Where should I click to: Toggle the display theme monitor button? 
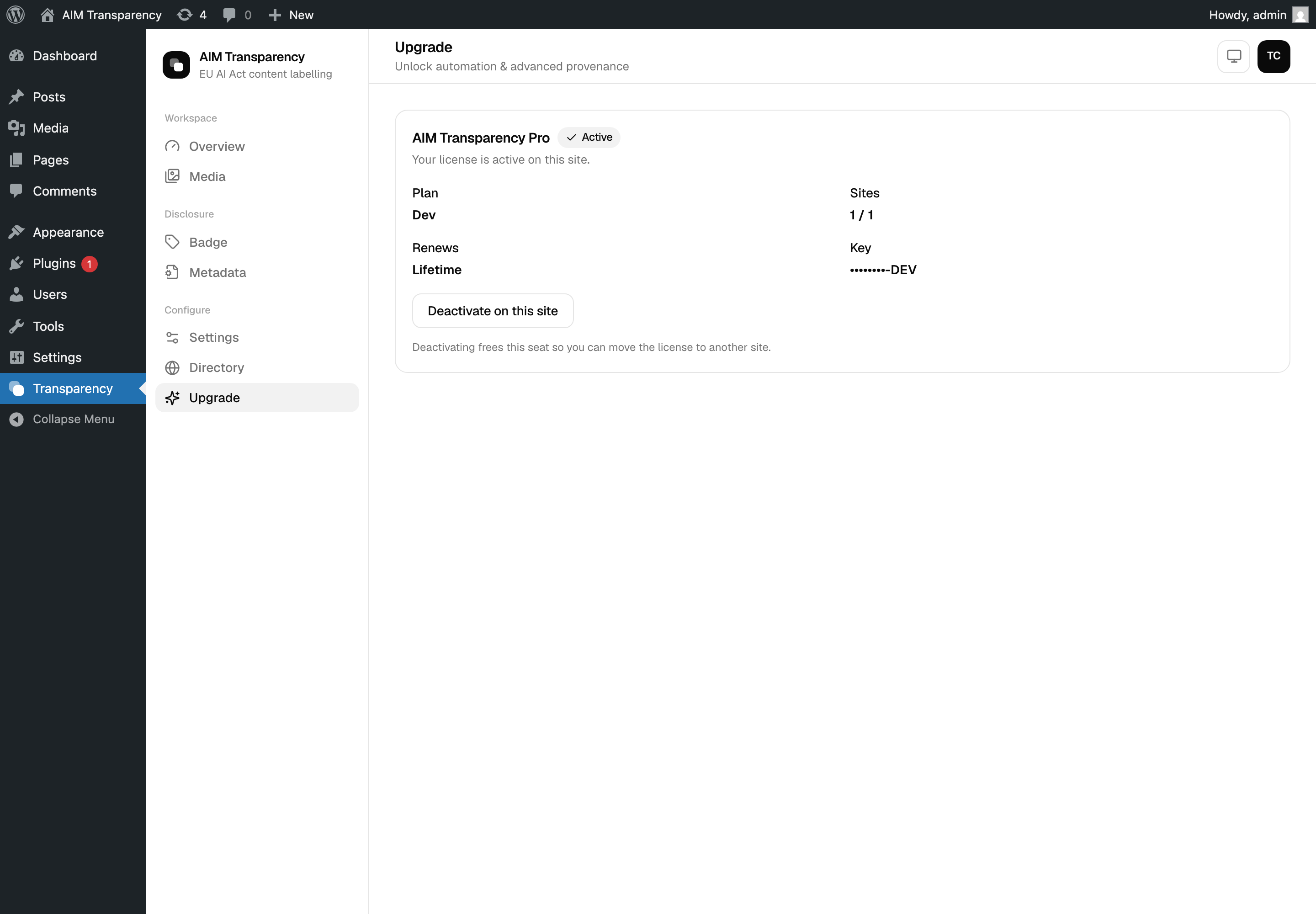(1234, 56)
